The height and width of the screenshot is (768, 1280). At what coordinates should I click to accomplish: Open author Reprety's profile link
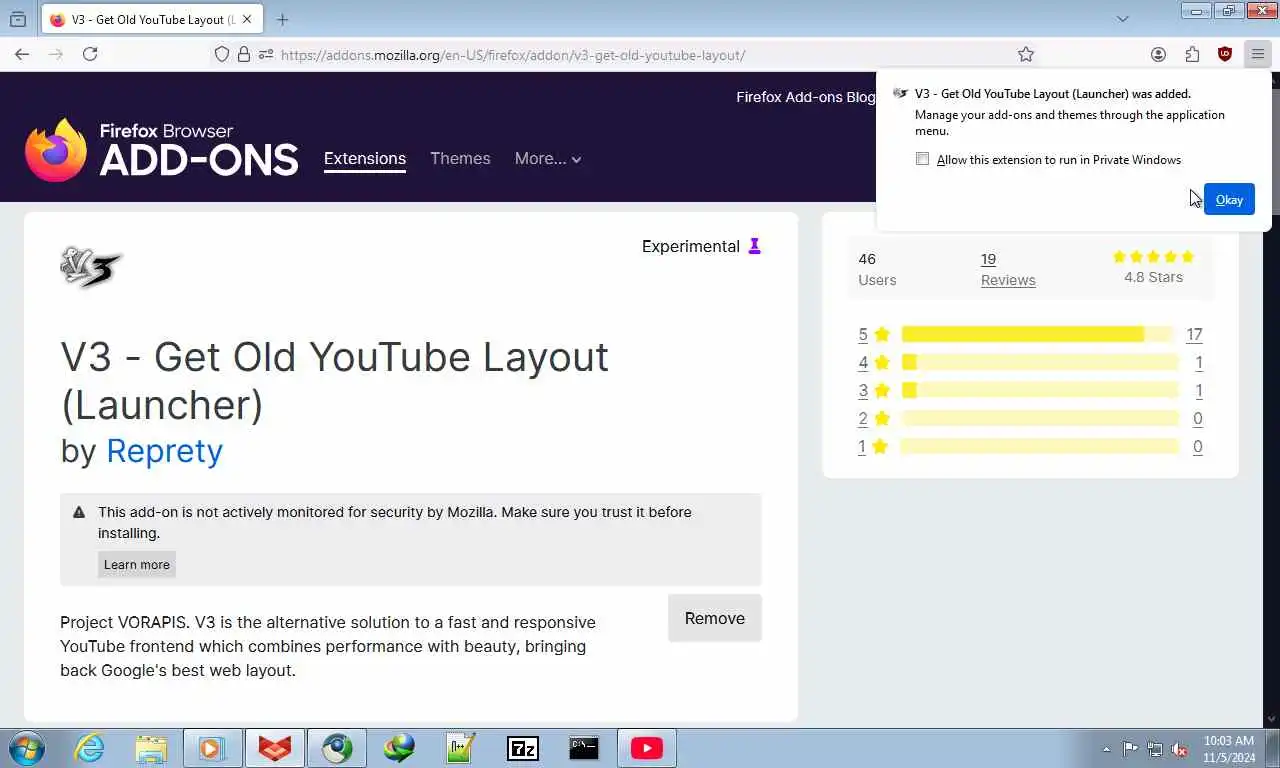pos(164,451)
